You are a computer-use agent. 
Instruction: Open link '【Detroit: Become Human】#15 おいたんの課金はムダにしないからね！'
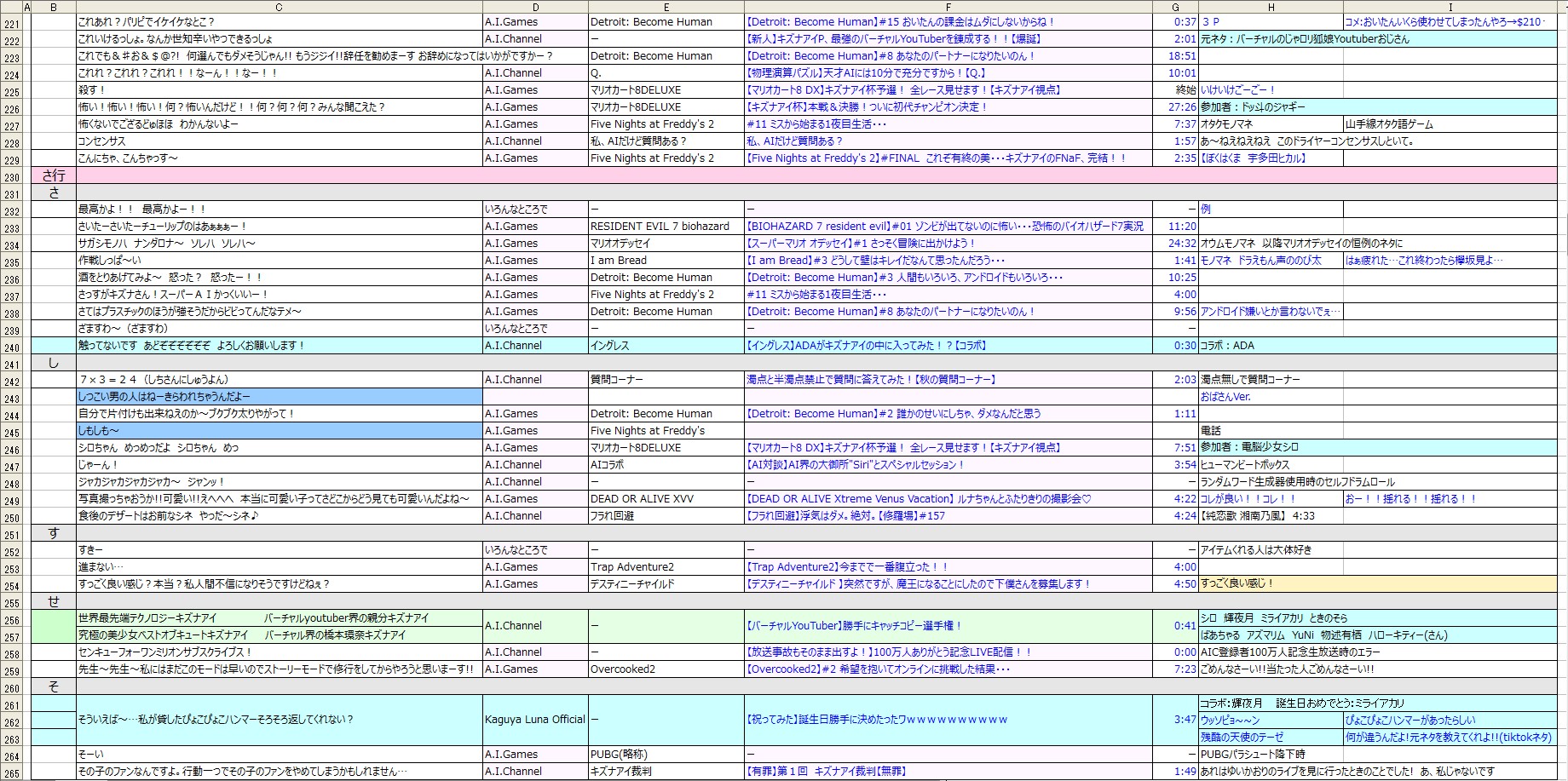click(x=901, y=22)
